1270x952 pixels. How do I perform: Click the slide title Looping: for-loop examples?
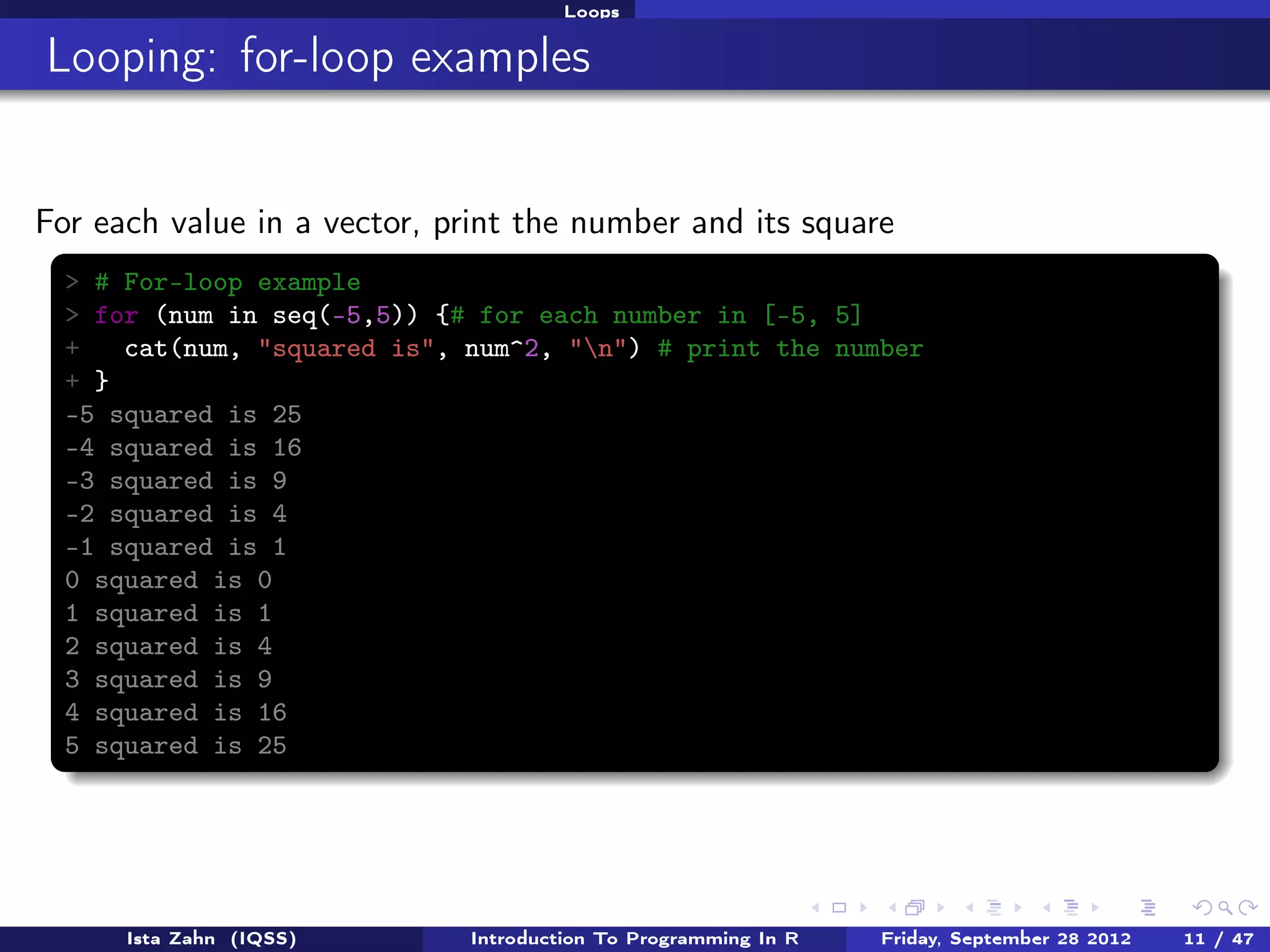(x=319, y=56)
